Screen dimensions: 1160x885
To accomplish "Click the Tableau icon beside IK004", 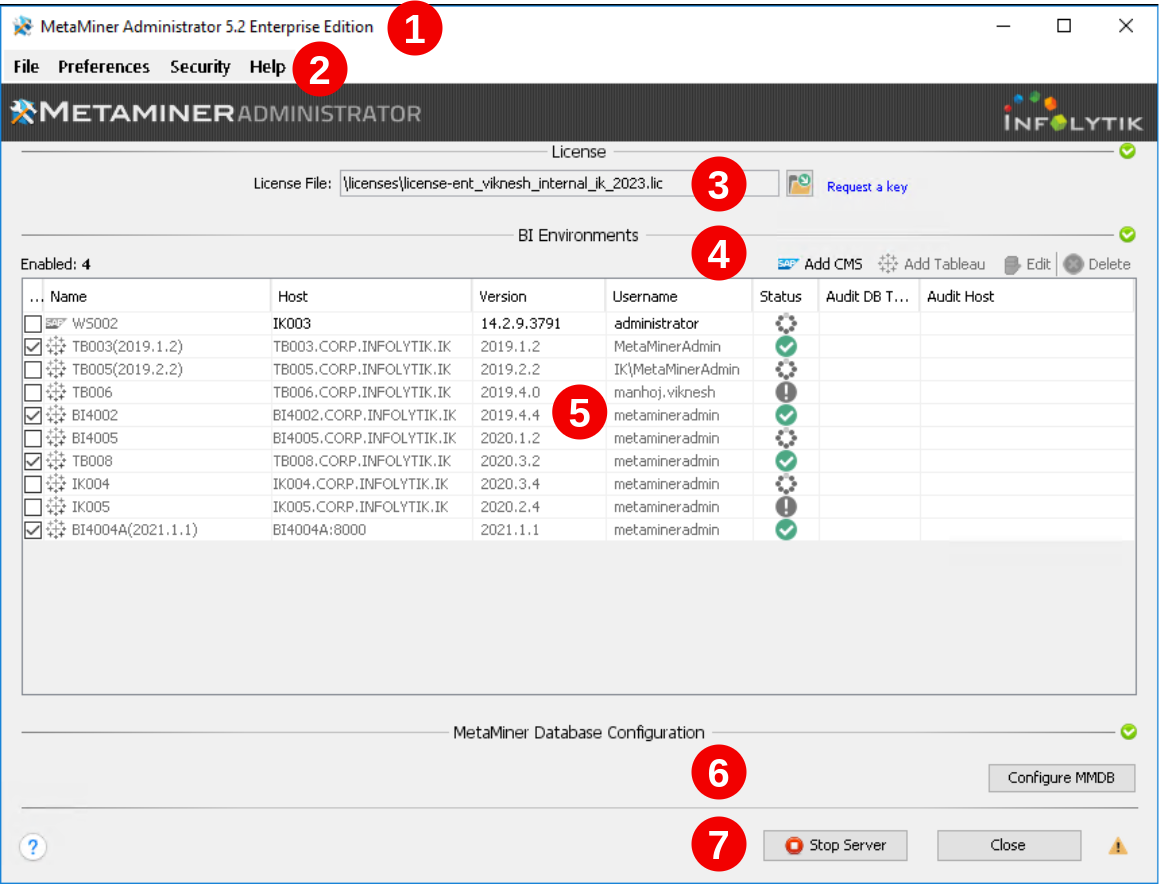I will tap(56, 484).
